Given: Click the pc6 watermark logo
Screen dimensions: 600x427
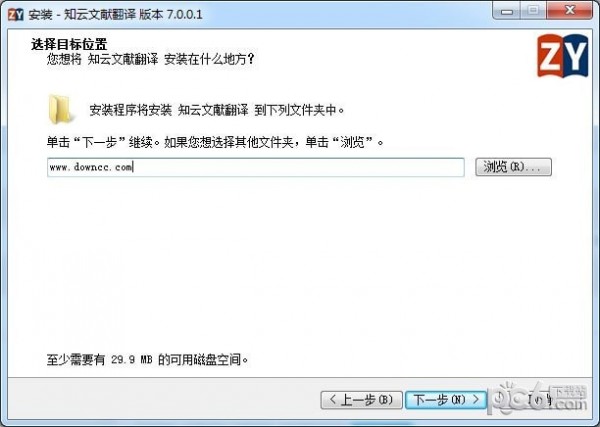Looking at the screenshot, I should pyautogui.click(x=520, y=399).
